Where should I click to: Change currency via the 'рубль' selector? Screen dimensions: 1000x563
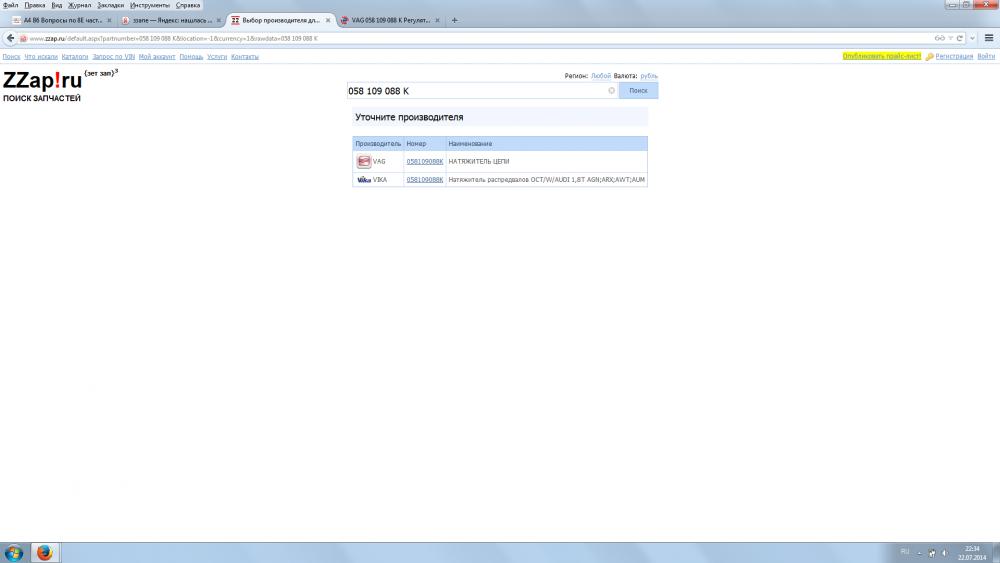[649, 76]
